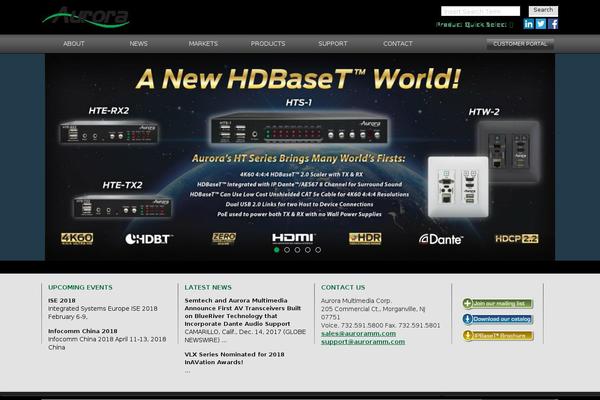Click the 4K60 badge in banner

click(x=77, y=238)
